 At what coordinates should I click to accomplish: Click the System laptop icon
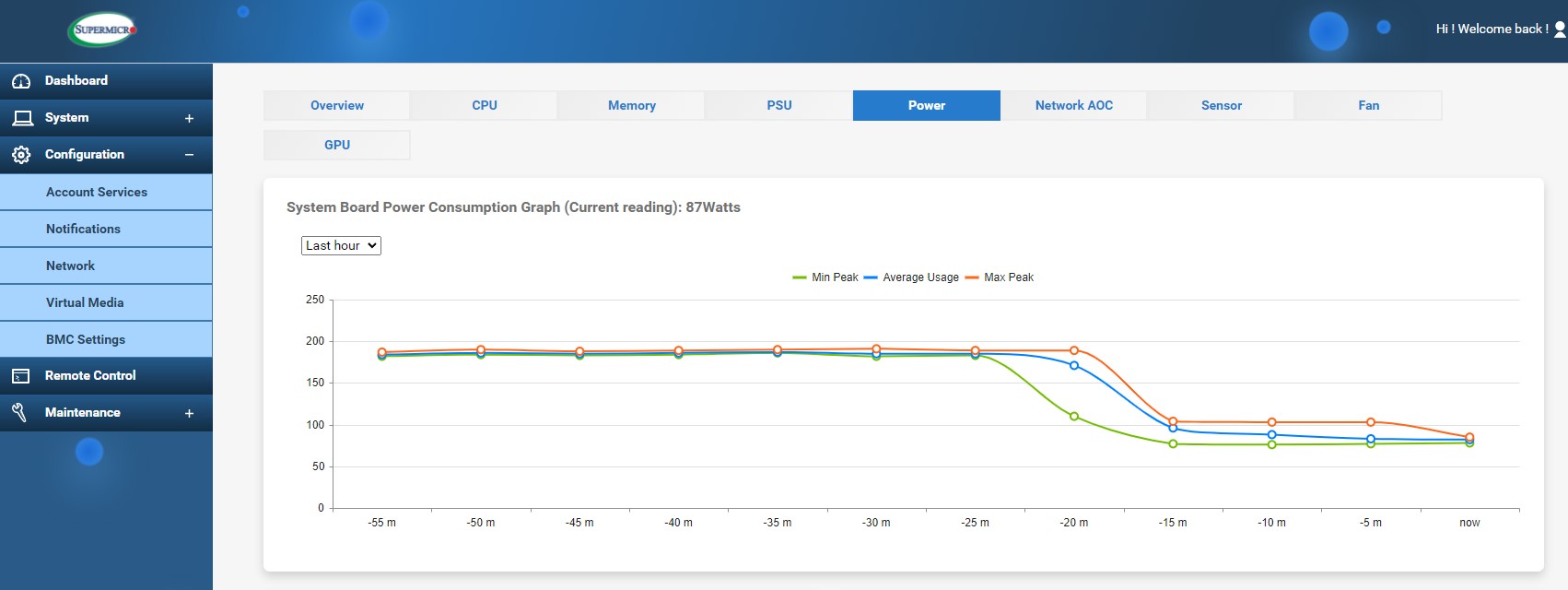(x=22, y=118)
